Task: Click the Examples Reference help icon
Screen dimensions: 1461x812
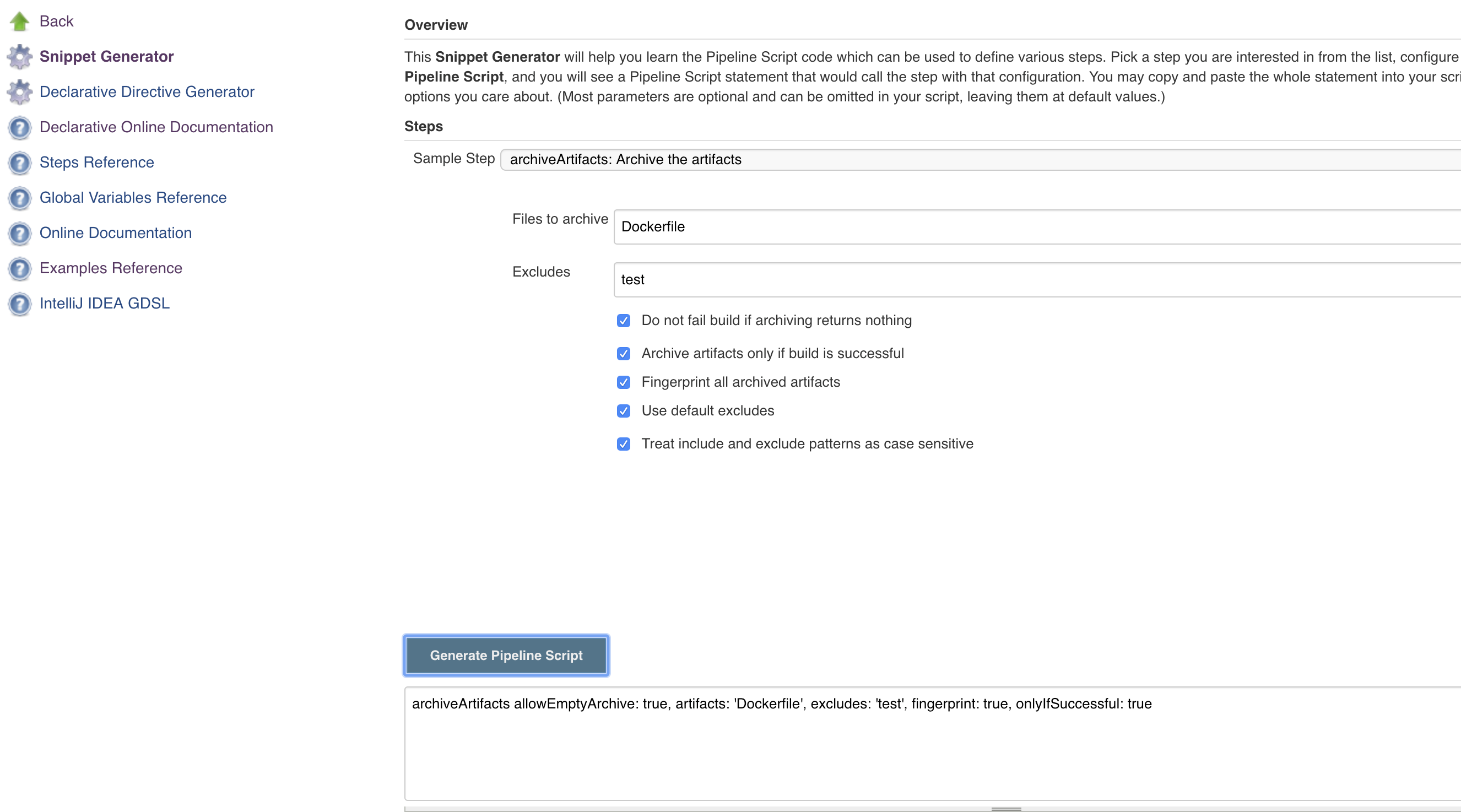Action: pyautogui.click(x=19, y=269)
